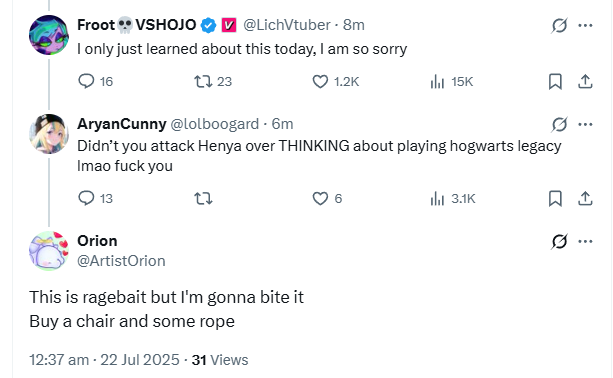Open reply thread on AryanCunny's tweet
The width and height of the screenshot is (613, 378).
(86, 198)
